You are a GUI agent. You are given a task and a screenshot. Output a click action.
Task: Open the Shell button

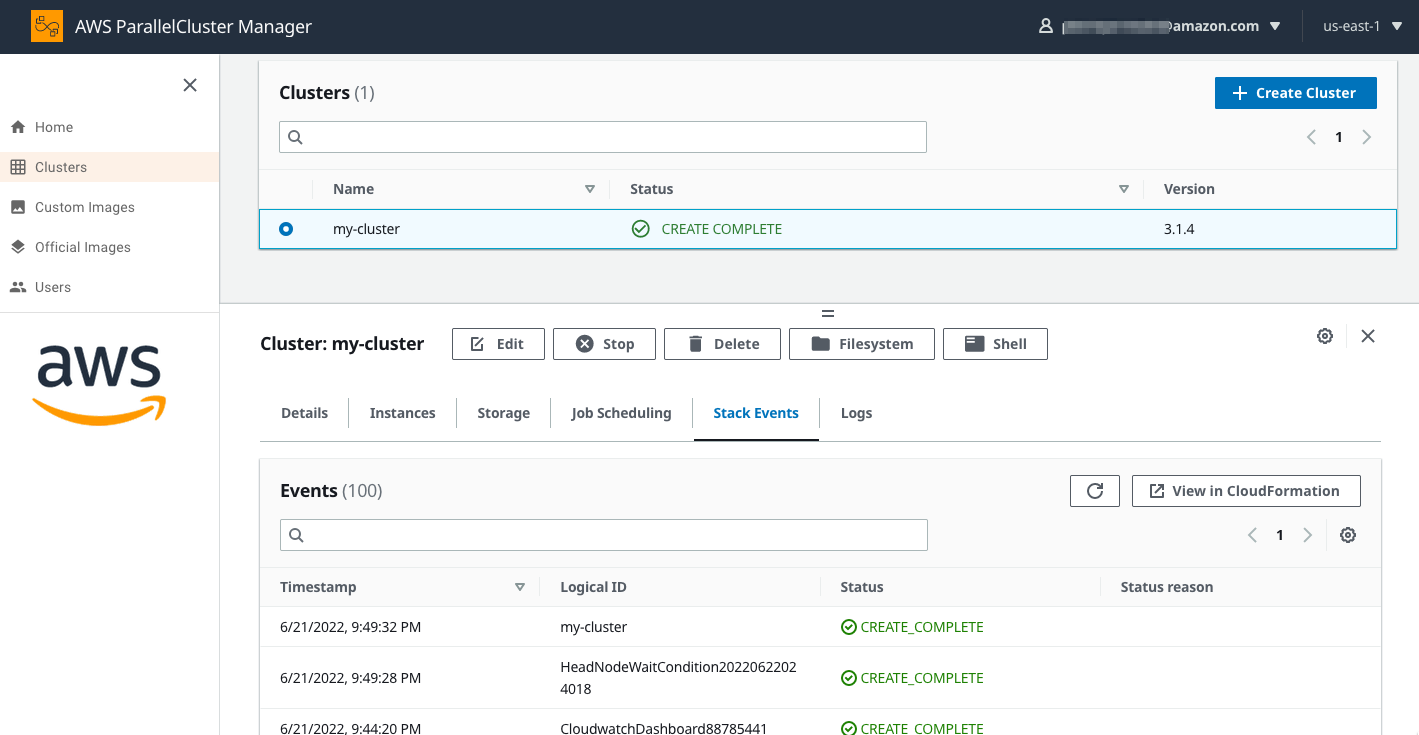(996, 344)
